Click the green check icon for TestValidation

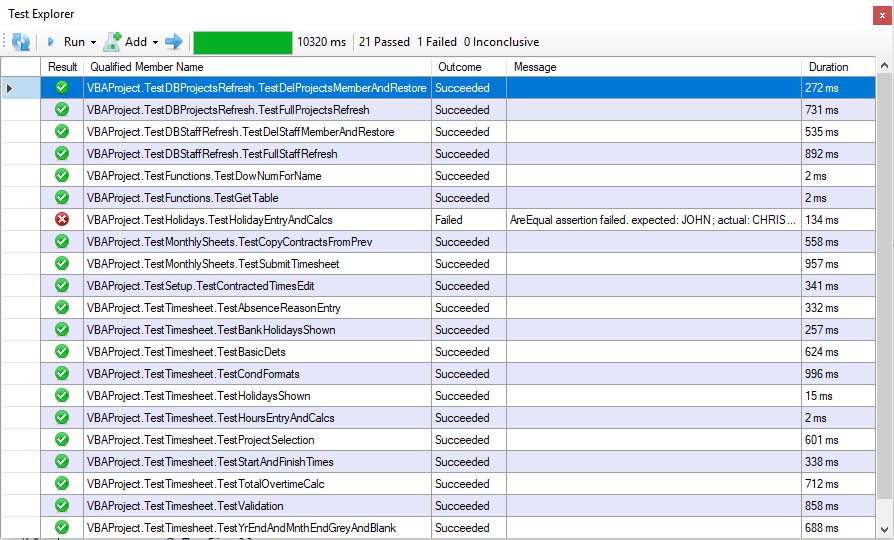click(x=62, y=505)
